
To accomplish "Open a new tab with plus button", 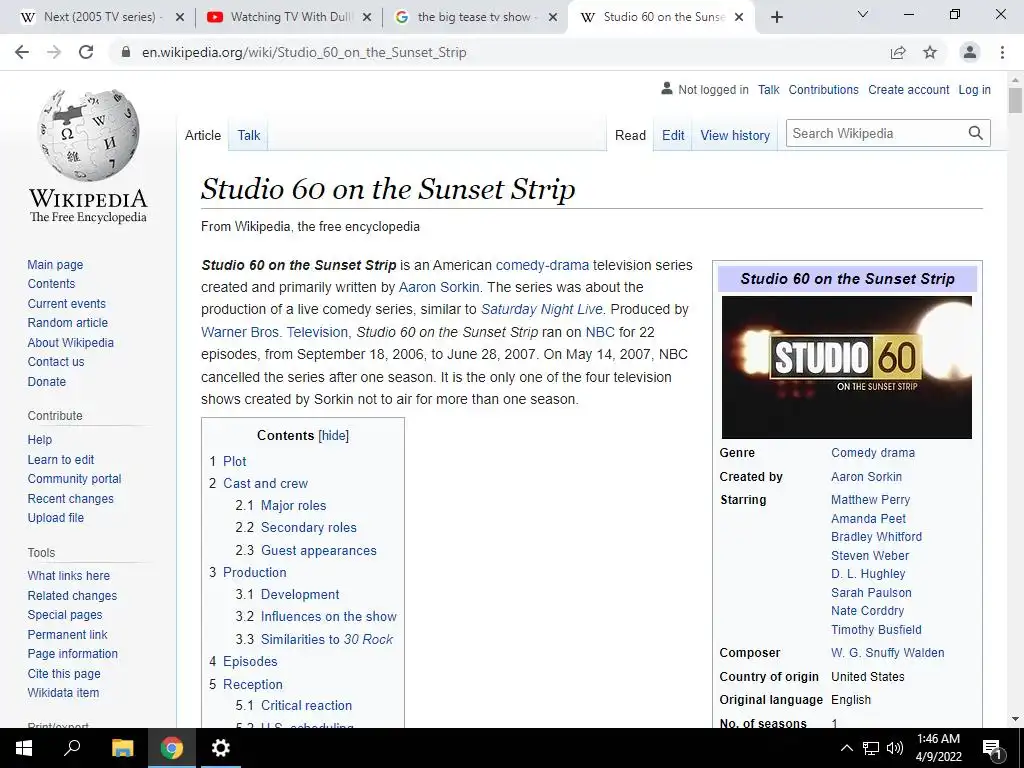I will (x=776, y=17).
